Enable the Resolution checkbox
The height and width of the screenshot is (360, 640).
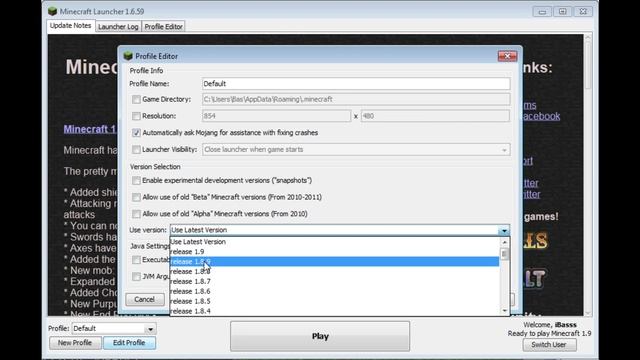[136, 116]
